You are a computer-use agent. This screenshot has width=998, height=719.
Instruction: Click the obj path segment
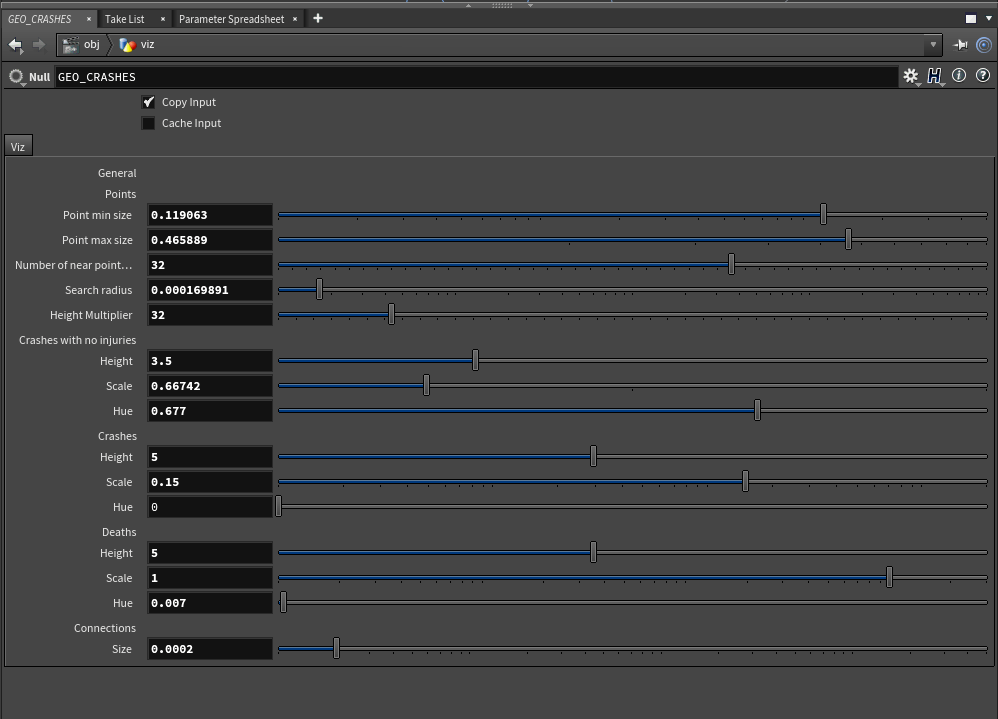point(92,45)
